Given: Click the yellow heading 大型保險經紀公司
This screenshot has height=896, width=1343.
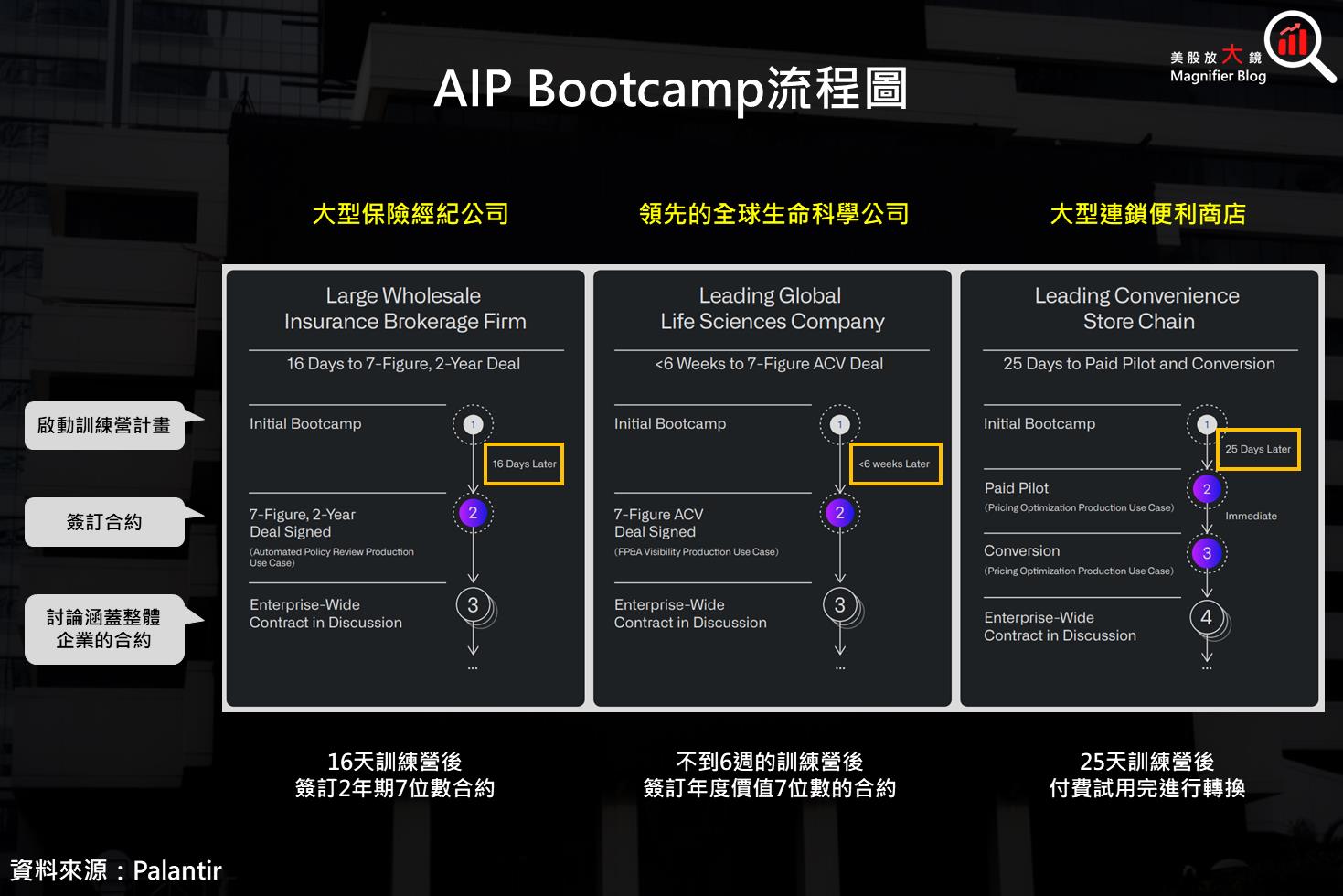Looking at the screenshot, I should click(410, 214).
